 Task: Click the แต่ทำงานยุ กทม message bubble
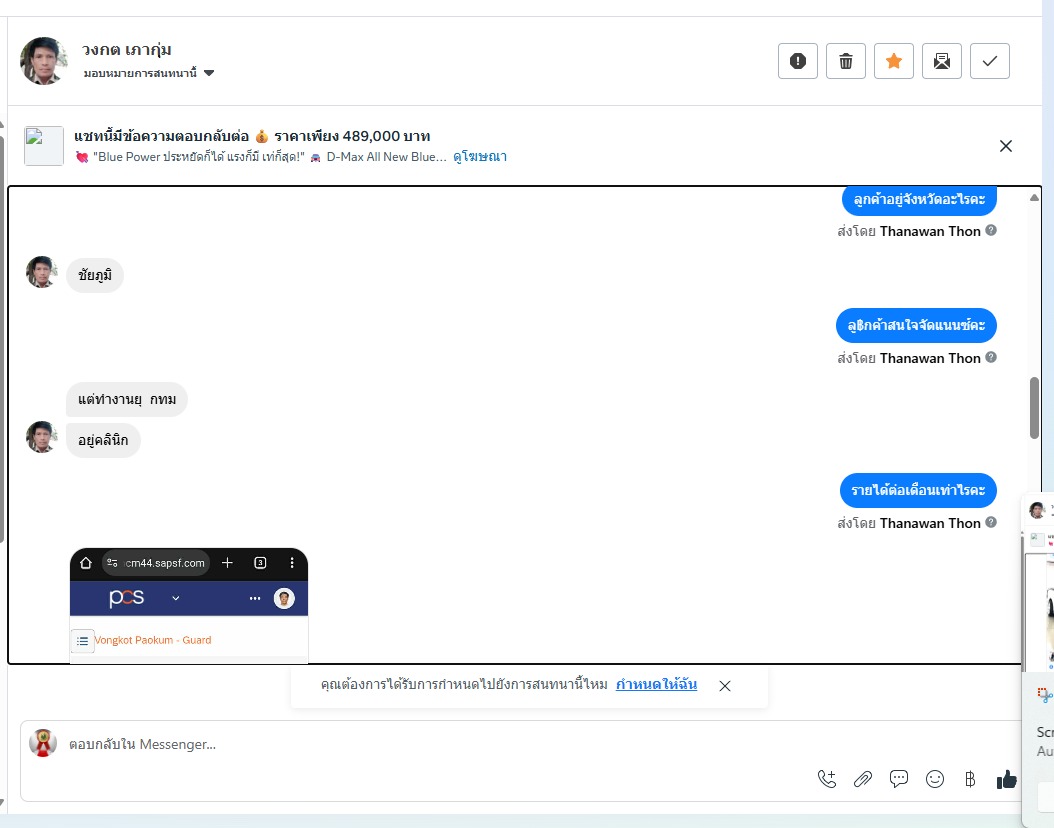(127, 399)
